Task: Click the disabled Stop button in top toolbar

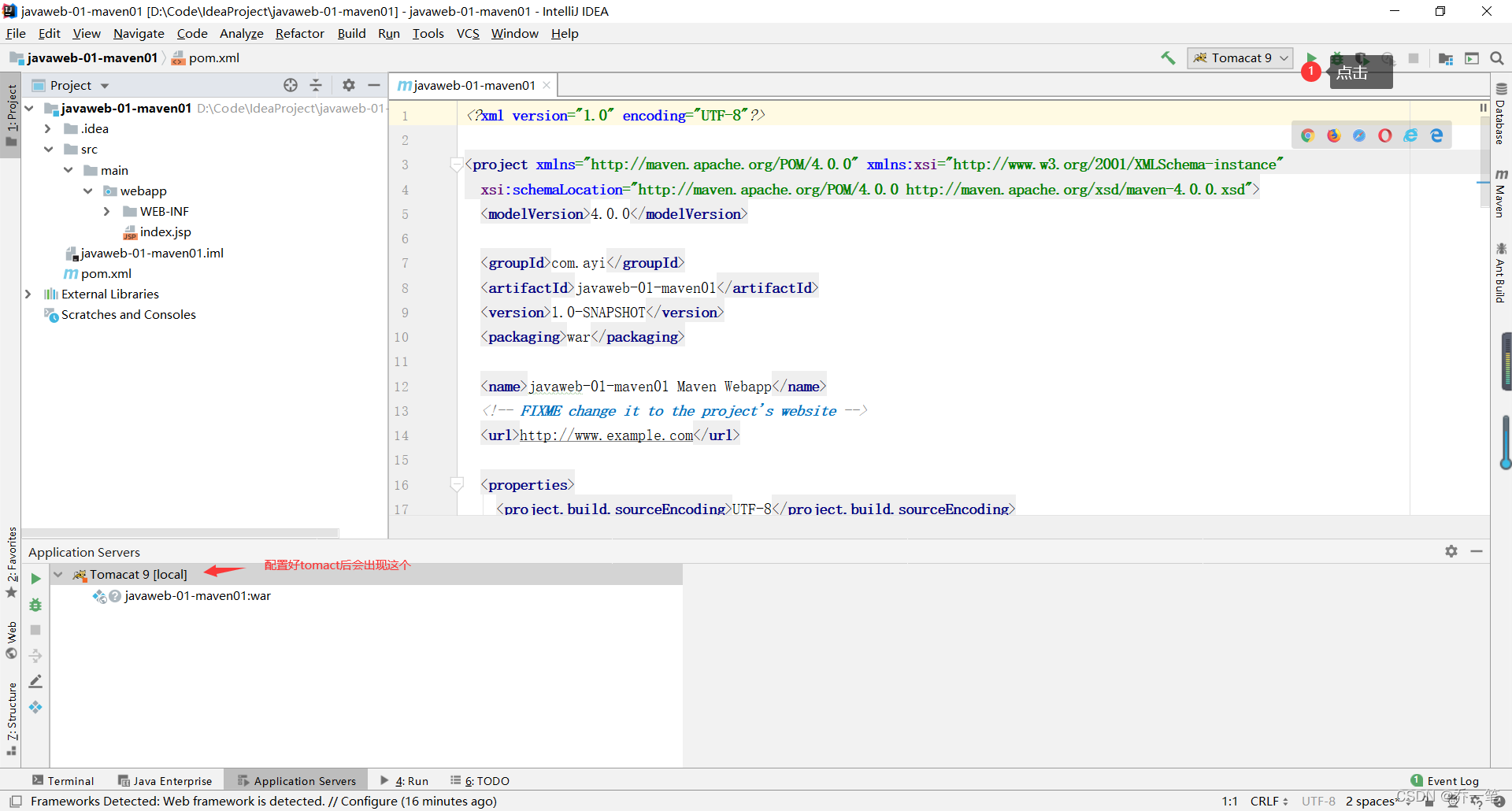Action: [1414, 58]
